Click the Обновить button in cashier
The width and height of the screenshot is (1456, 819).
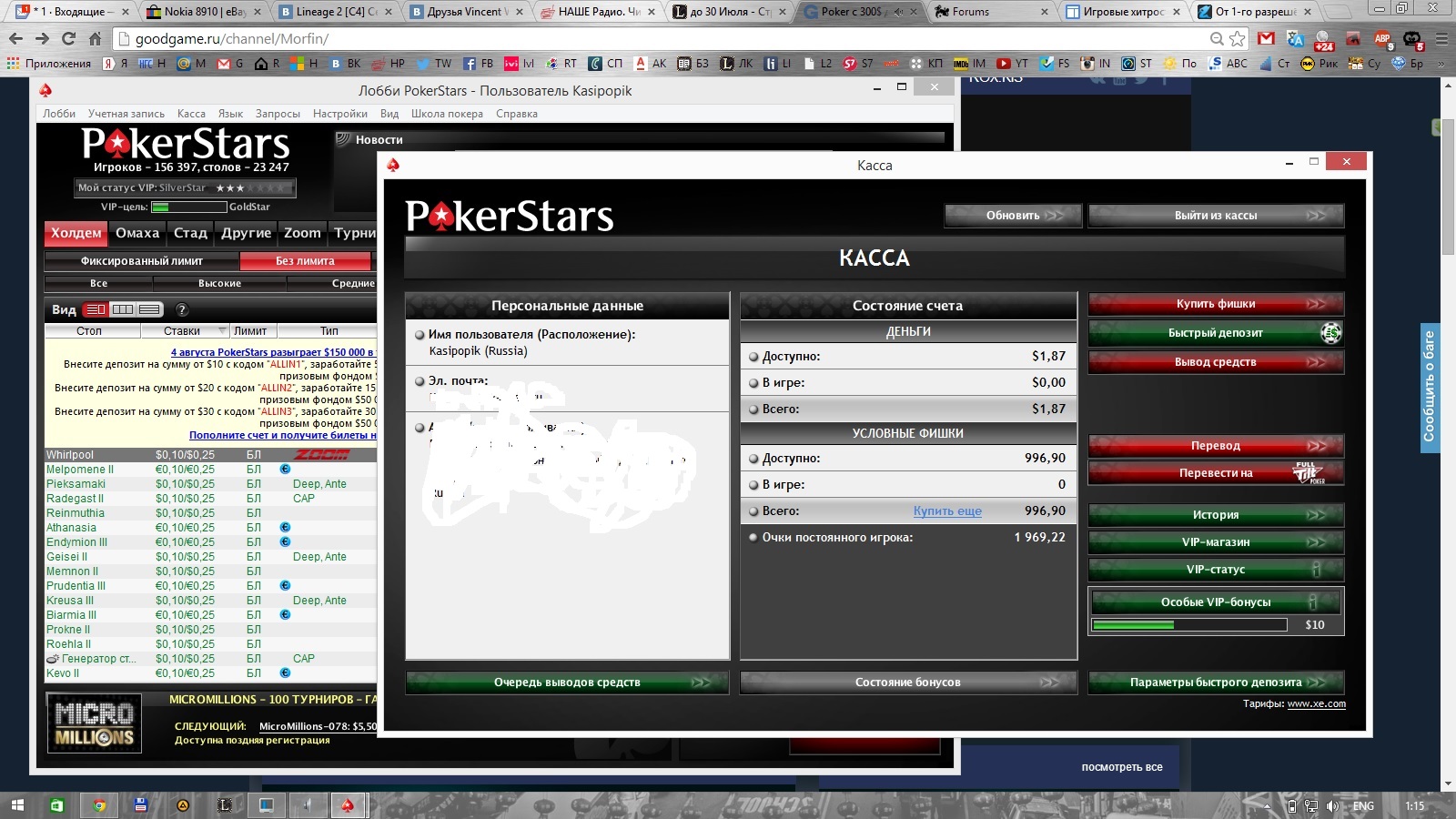(1013, 216)
